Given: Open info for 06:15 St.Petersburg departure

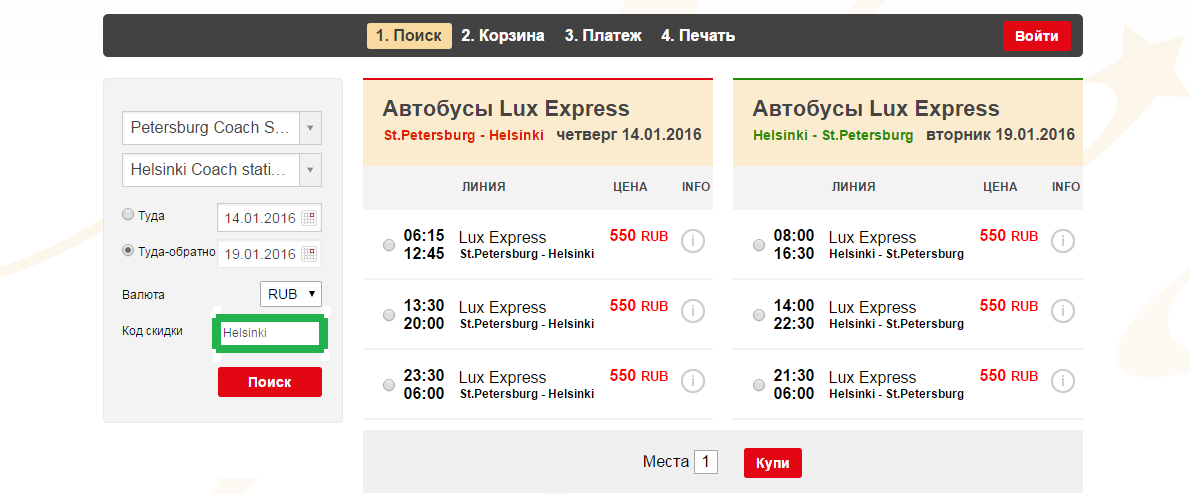Looking at the screenshot, I should 693,242.
